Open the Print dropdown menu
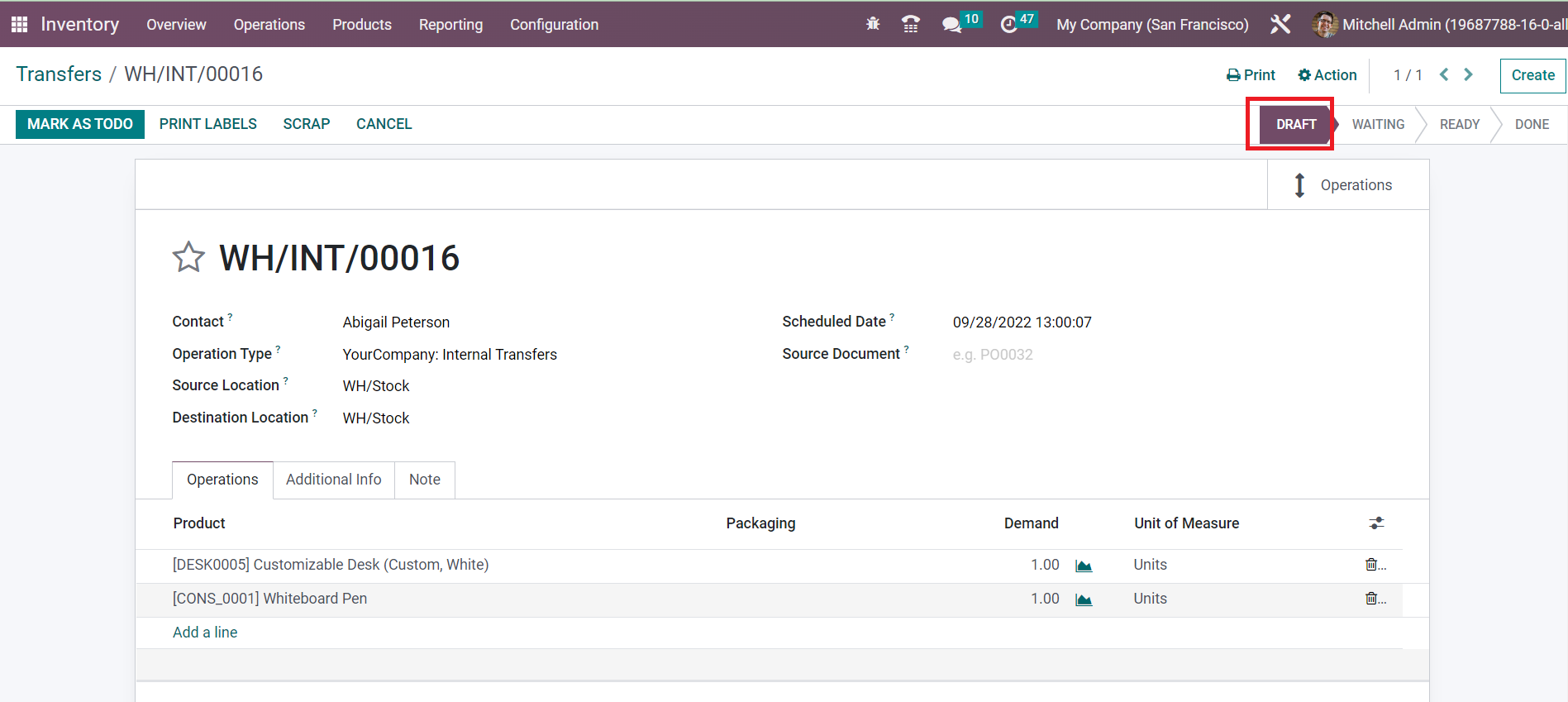1568x702 pixels. 1251,75
